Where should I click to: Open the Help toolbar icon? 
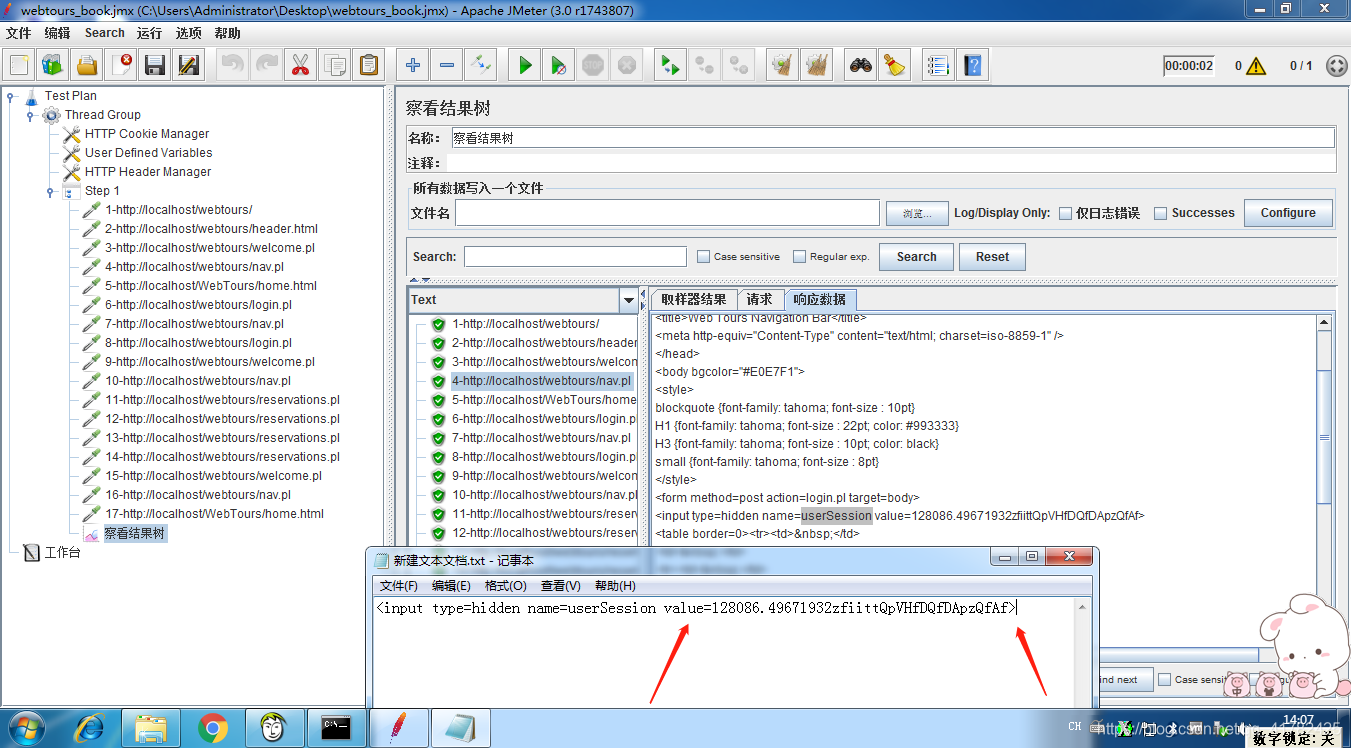972,66
